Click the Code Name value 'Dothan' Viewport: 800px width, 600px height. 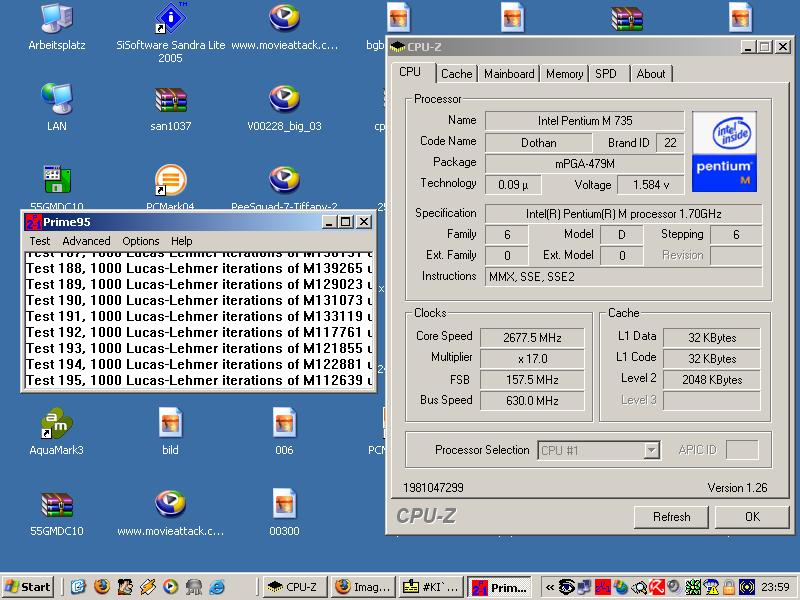point(539,143)
